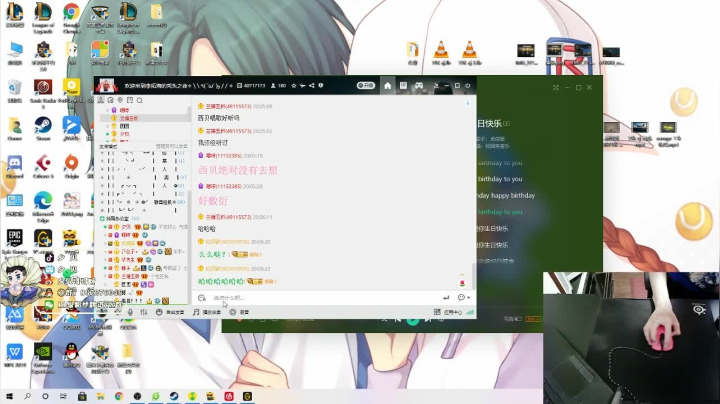Viewport: 720px width, 404px height.
Task: Open the first VLC cone file icon
Action: [441, 53]
